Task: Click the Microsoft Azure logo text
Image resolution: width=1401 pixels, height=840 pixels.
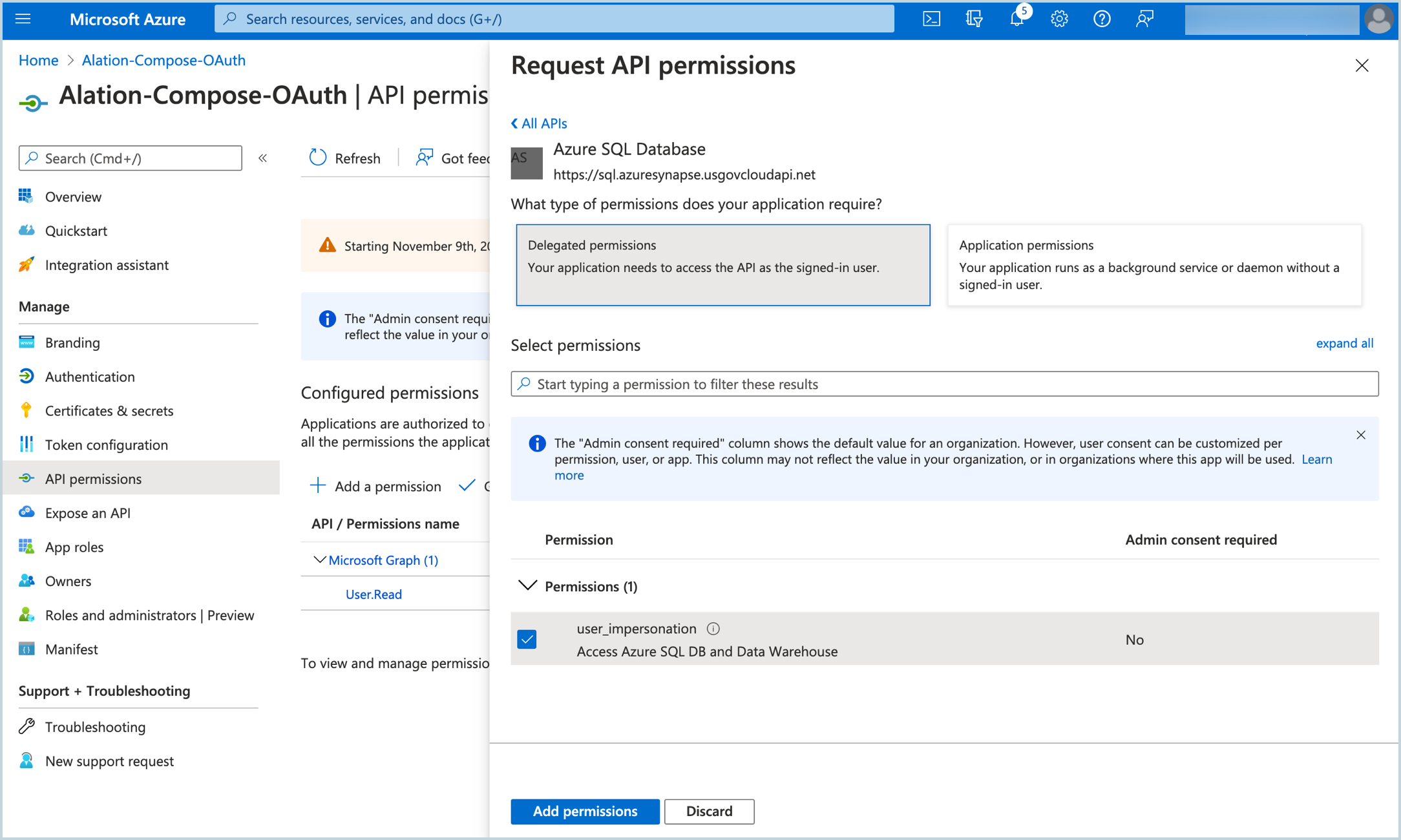Action: pos(127,19)
